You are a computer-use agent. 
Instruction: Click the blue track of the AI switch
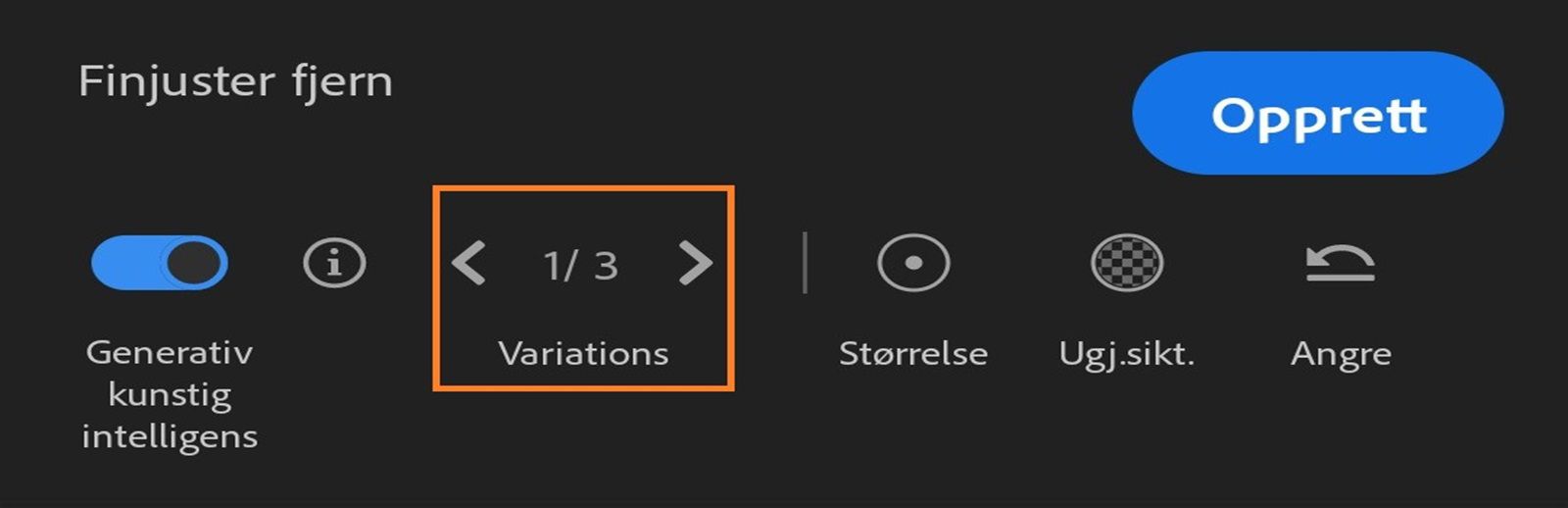[x=122, y=263]
